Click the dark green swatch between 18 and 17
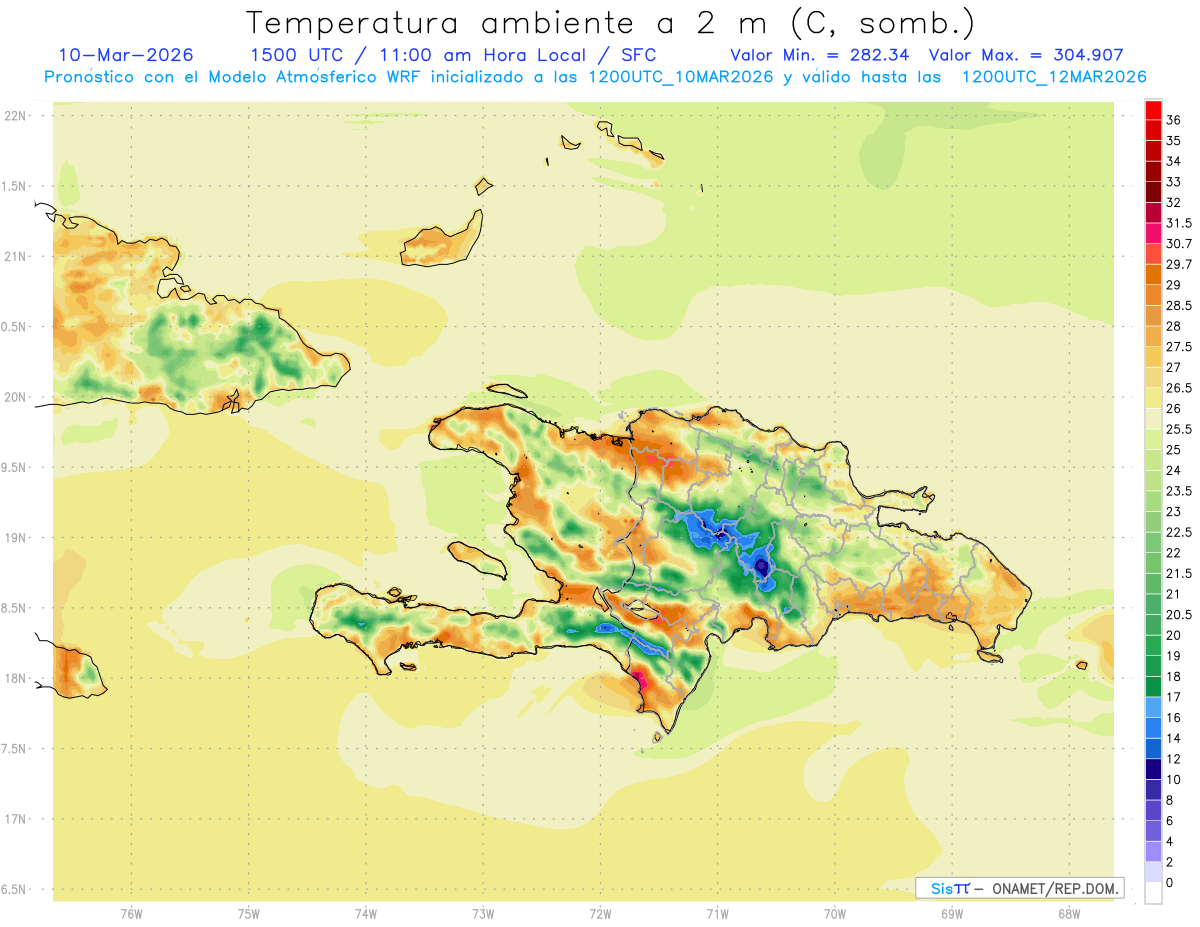 pos(1153,686)
